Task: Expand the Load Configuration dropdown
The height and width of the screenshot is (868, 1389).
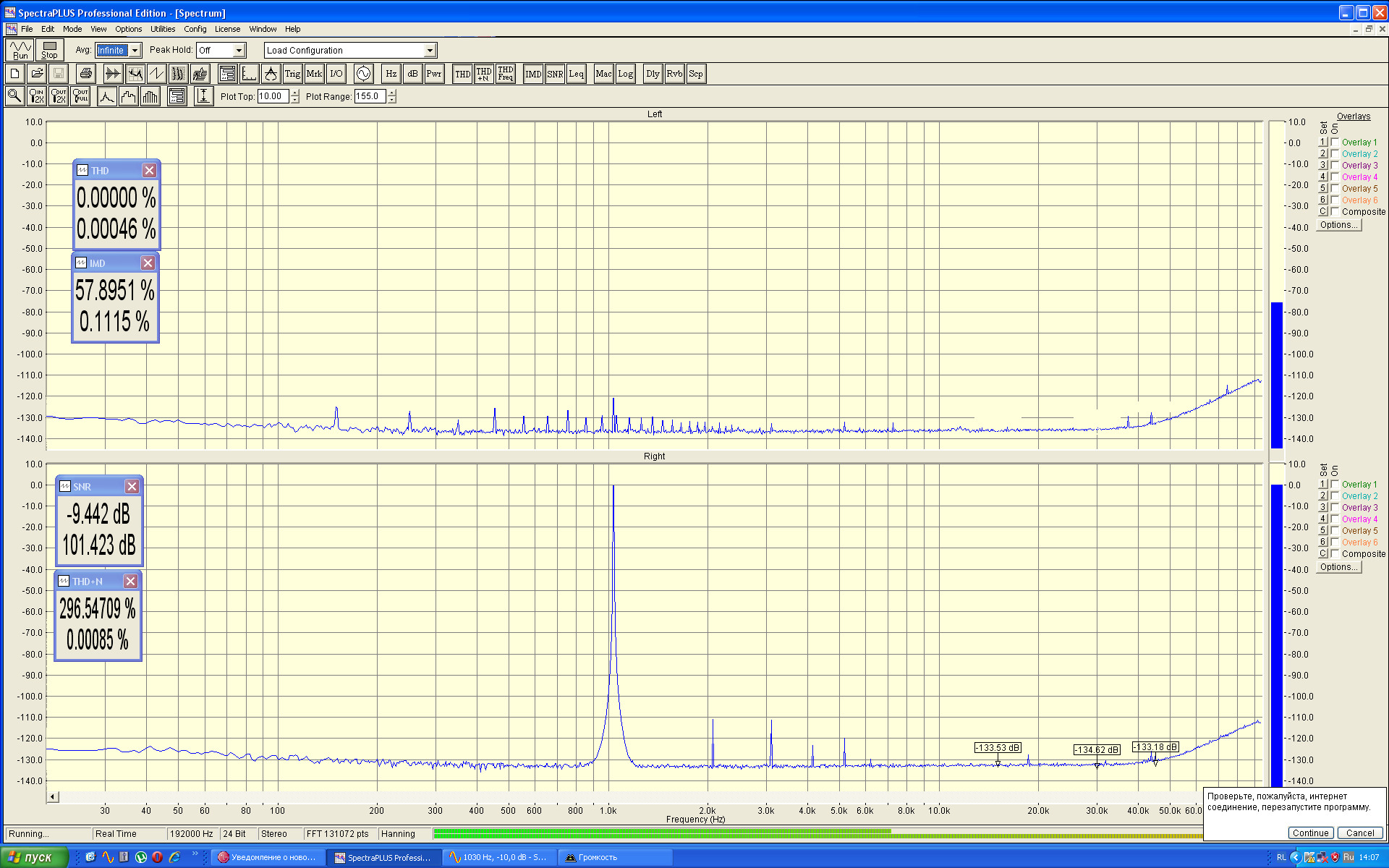Action: [430, 51]
